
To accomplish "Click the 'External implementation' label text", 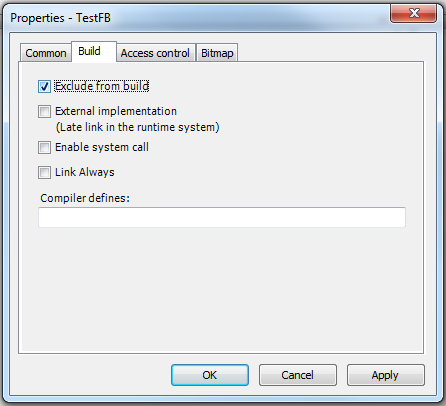I will [x=116, y=111].
